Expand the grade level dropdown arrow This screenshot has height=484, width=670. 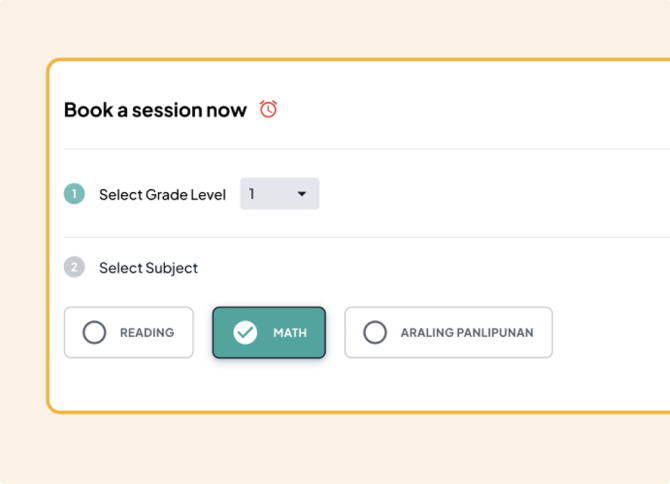pos(302,194)
